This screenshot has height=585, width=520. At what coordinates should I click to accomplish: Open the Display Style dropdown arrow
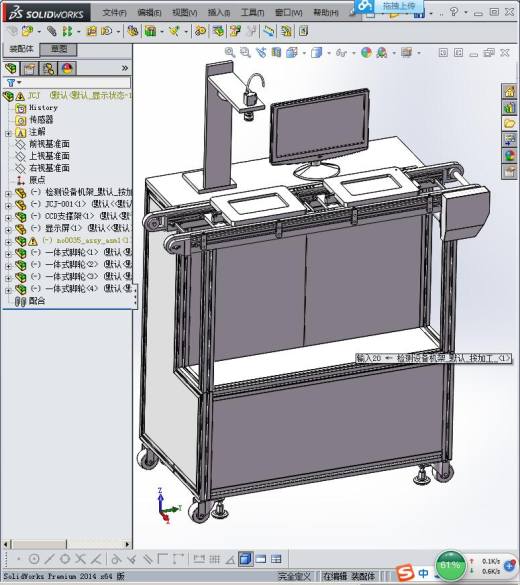(329, 53)
